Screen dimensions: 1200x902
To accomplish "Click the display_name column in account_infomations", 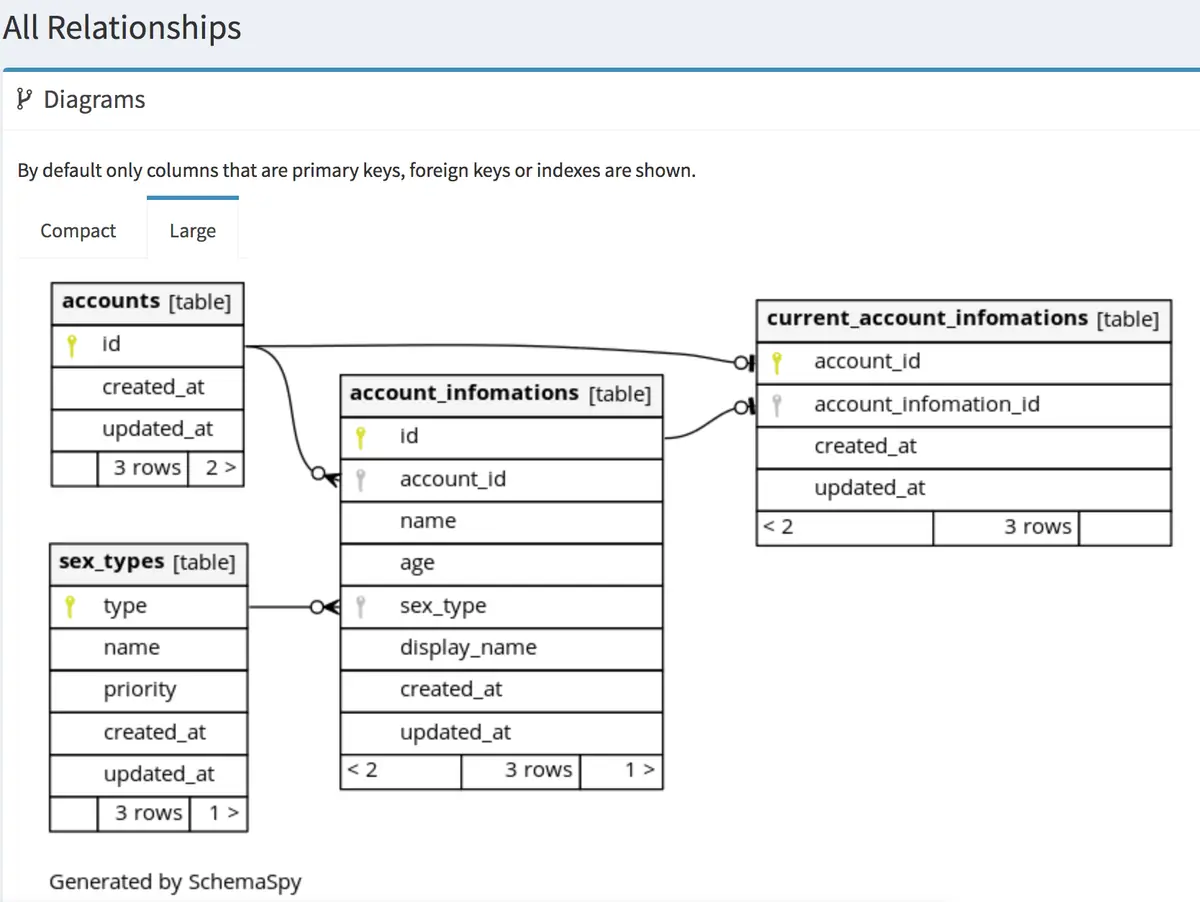I will click(501, 648).
